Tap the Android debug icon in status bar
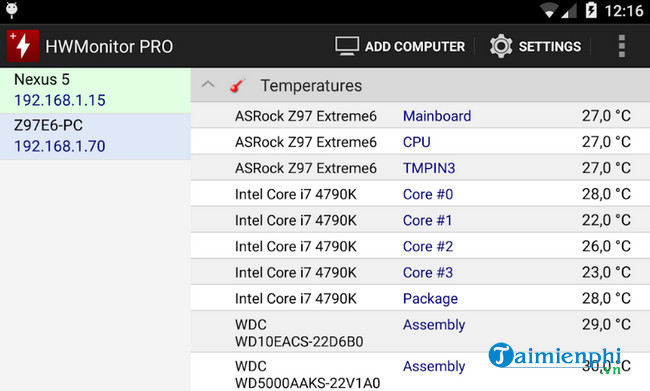650x391 pixels. pos(12,10)
